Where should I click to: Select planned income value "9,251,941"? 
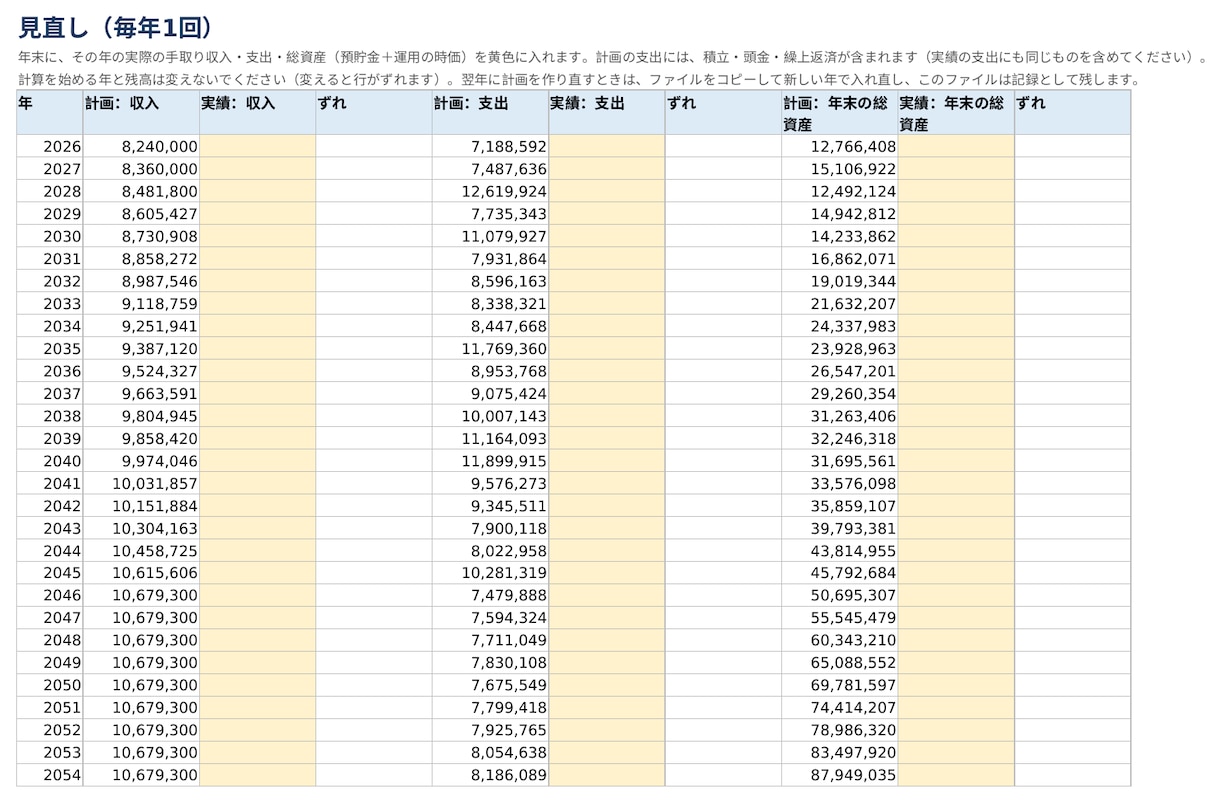[x=141, y=326]
